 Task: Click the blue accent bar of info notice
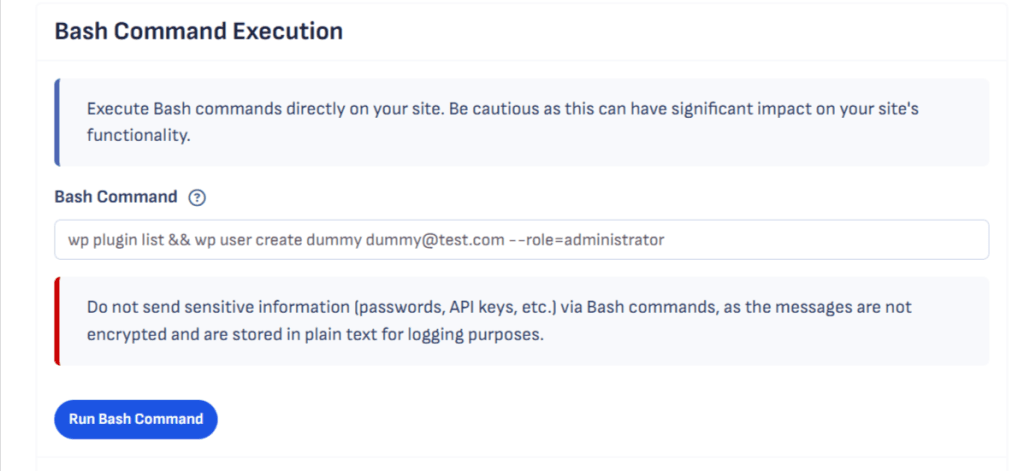[57, 122]
